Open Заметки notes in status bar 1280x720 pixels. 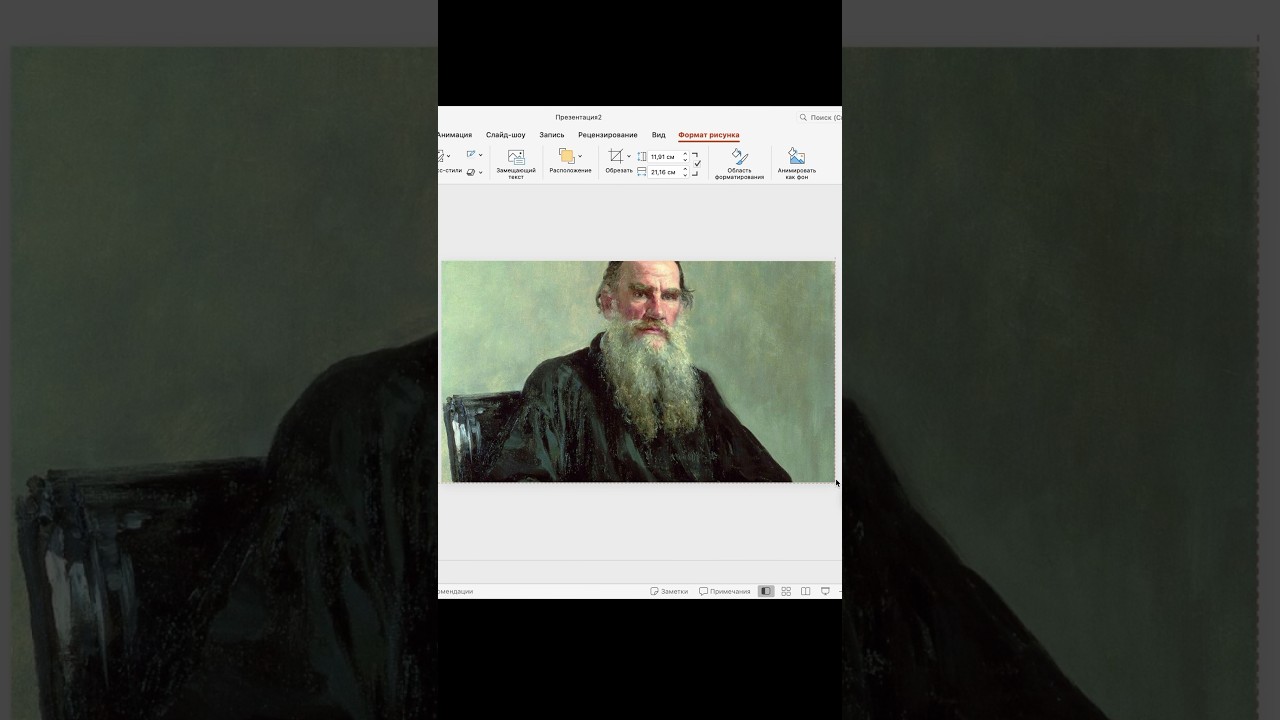click(669, 591)
